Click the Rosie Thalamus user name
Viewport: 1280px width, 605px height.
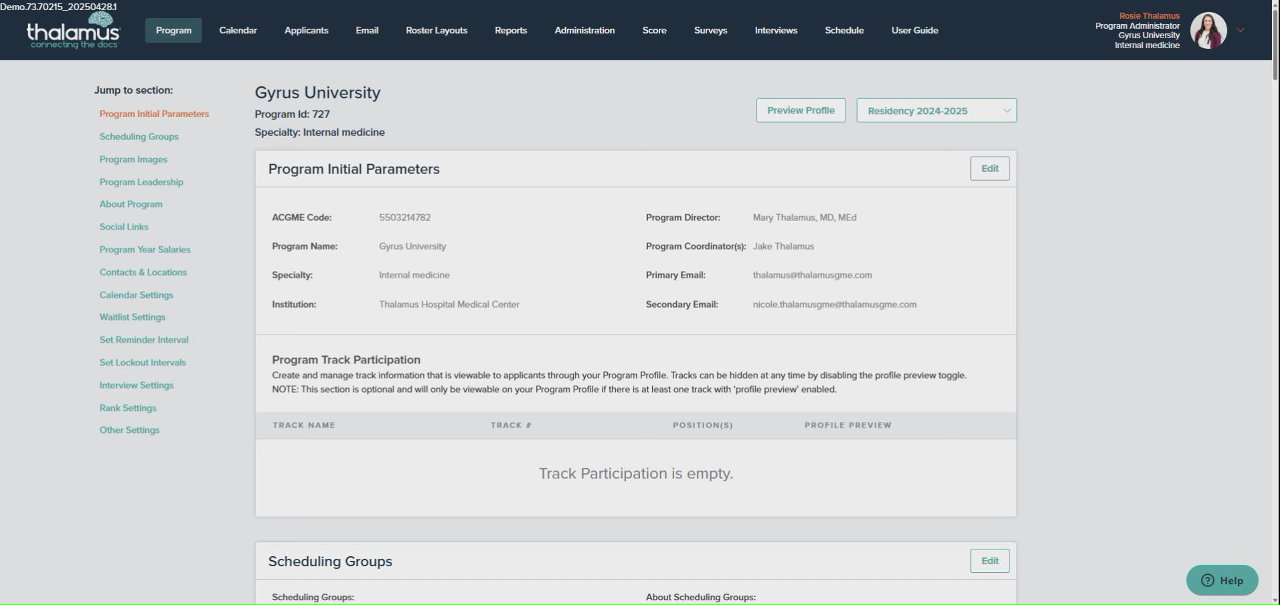click(x=1149, y=16)
